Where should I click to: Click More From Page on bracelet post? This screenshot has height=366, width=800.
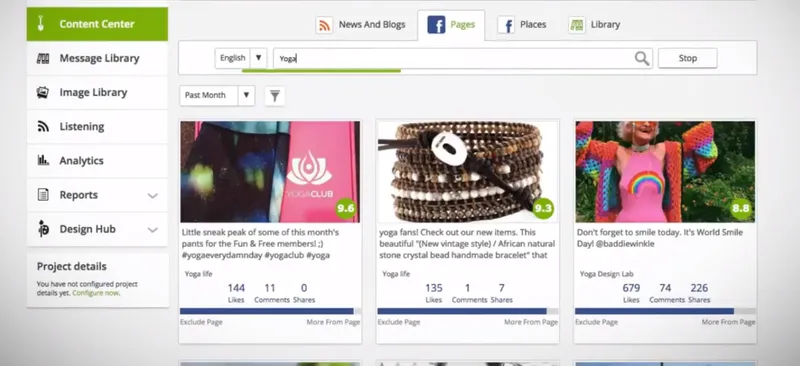[x=531, y=322]
